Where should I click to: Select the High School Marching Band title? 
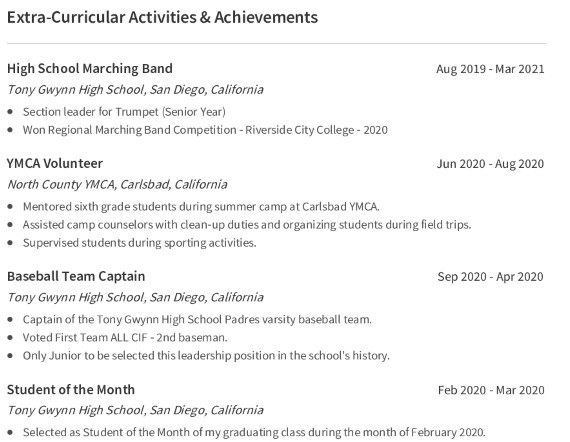pyautogui.click(x=90, y=69)
